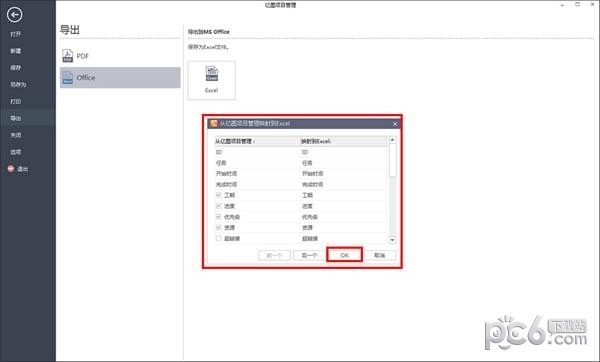The width and height of the screenshot is (600, 362).
Task: Select the 开始时间 row in the left column
Action: (x=257, y=173)
